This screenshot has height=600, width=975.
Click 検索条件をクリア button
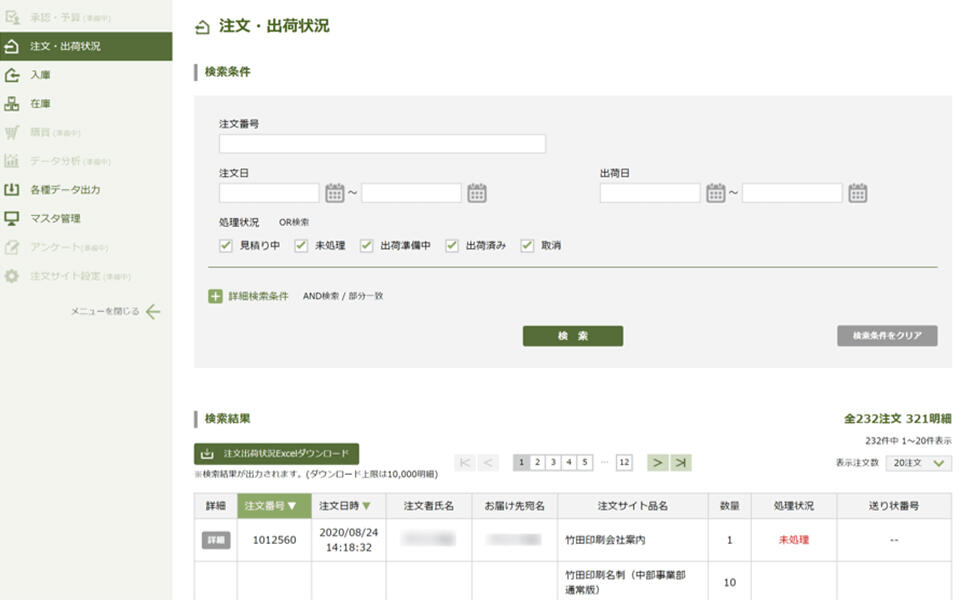coord(887,336)
